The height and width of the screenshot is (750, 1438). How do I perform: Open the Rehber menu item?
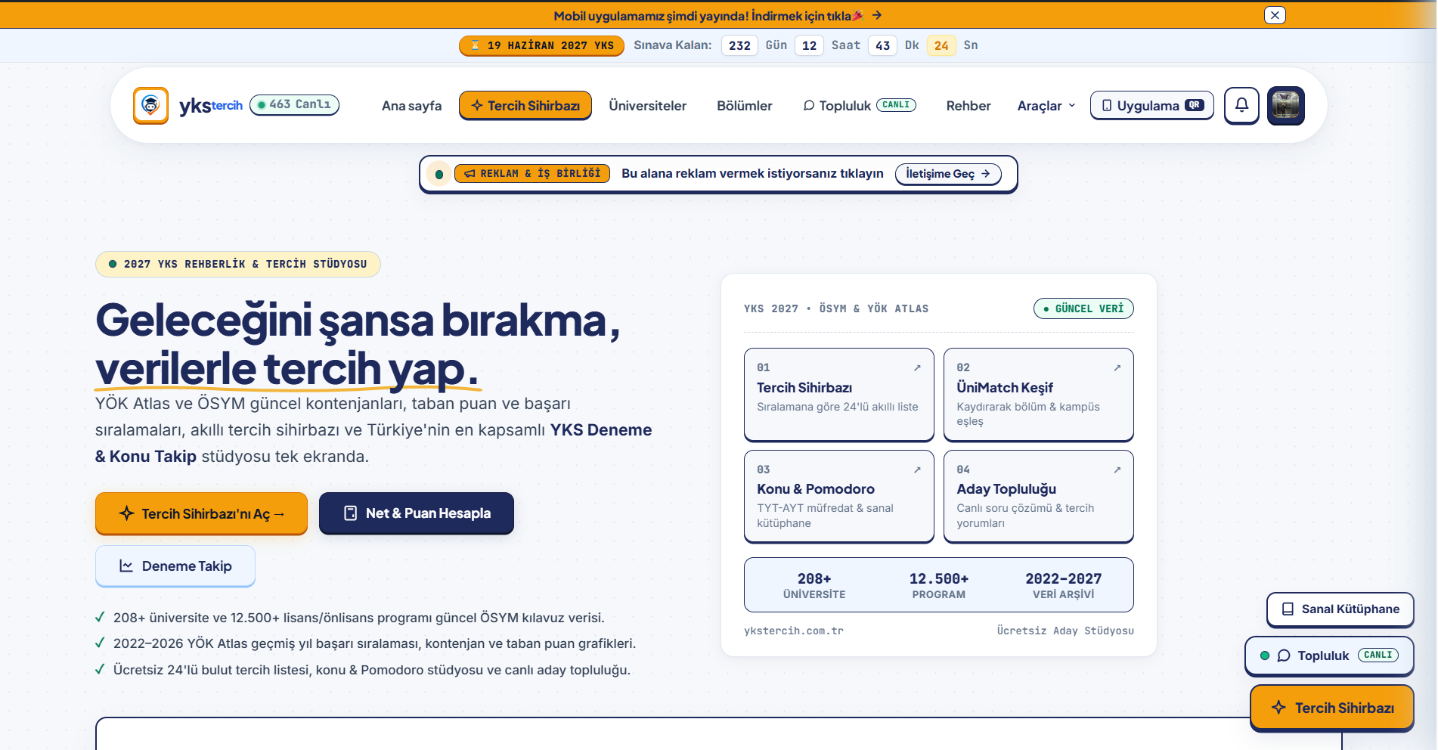[x=968, y=105]
